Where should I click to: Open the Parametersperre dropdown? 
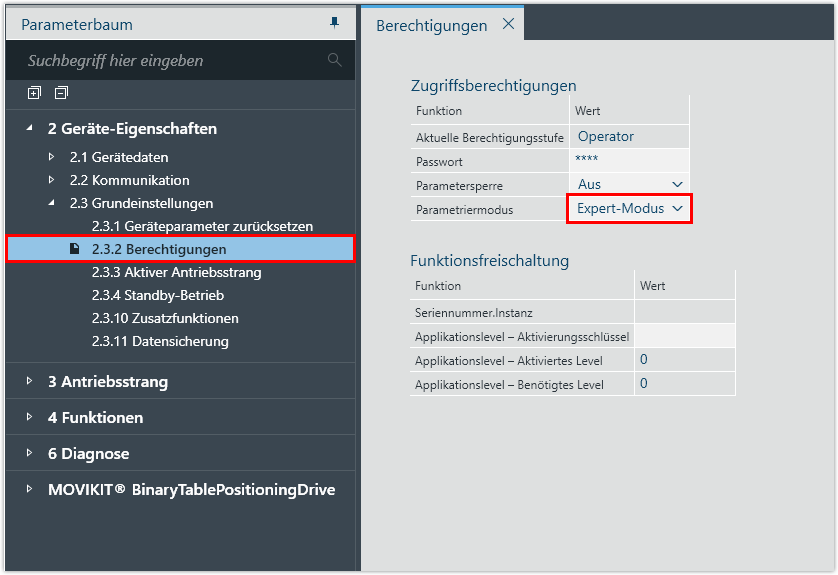coord(677,184)
